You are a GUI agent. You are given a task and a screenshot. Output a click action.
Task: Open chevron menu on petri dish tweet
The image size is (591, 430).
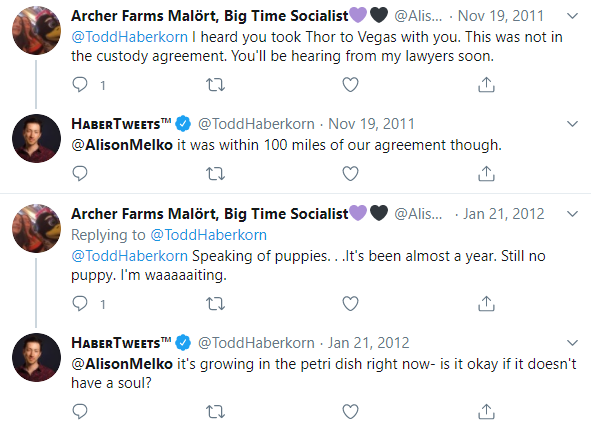(x=572, y=343)
